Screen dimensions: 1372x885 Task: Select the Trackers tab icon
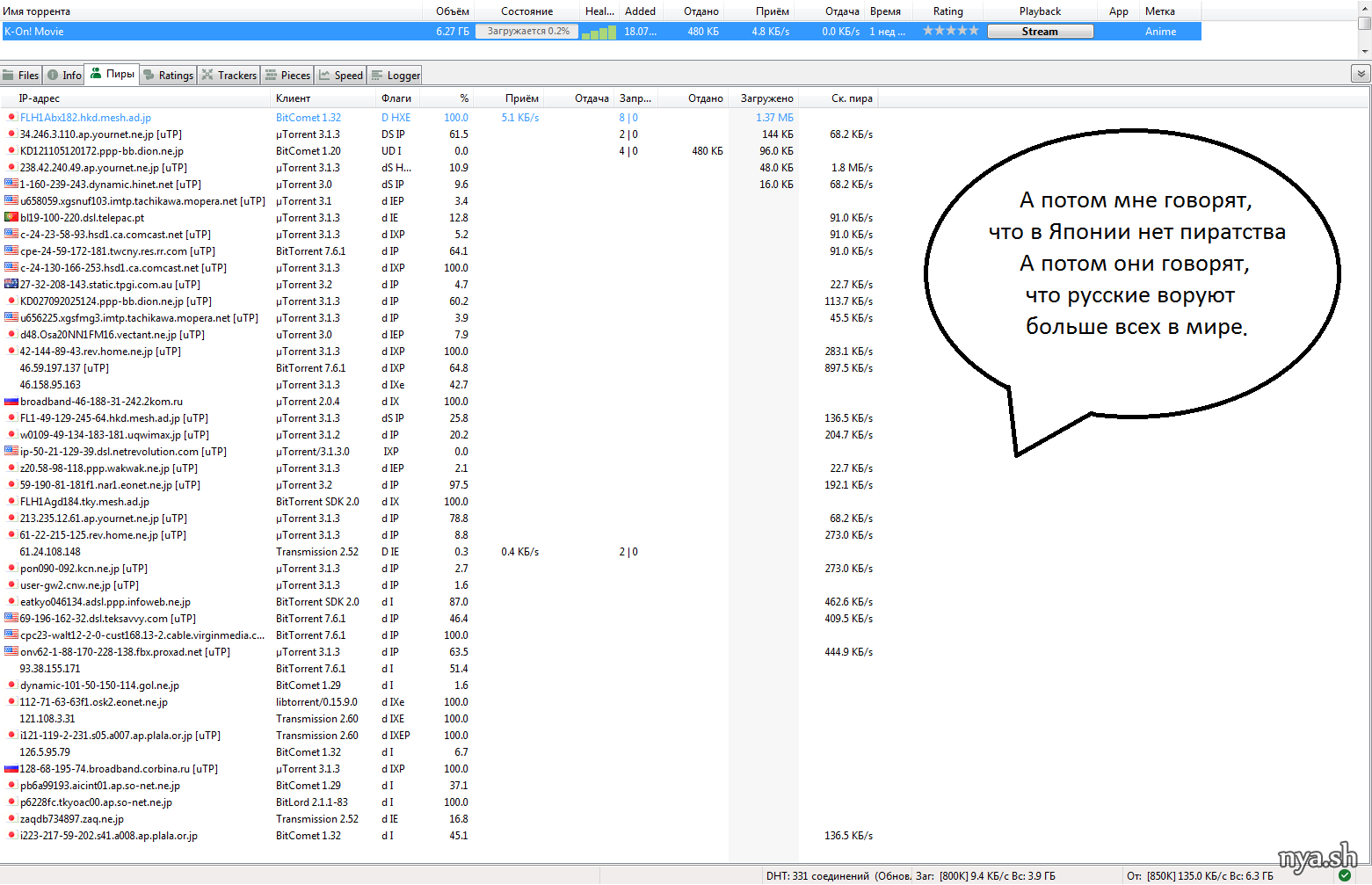(207, 76)
